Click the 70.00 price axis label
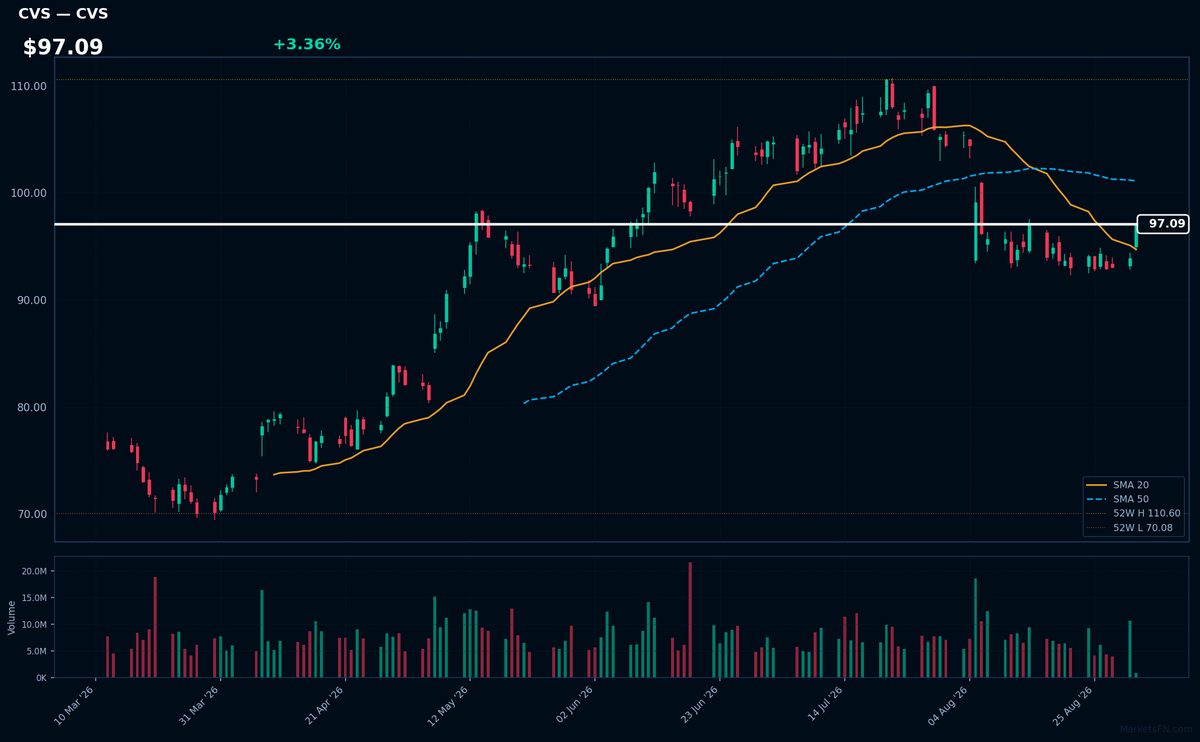The height and width of the screenshot is (742, 1200). tap(33, 514)
